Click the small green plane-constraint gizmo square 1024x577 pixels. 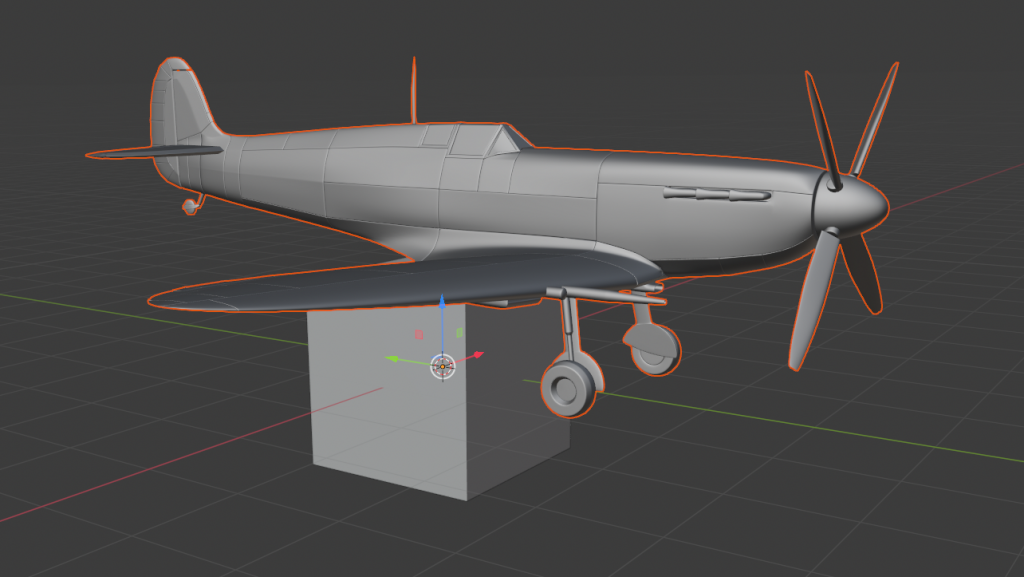[x=459, y=332]
